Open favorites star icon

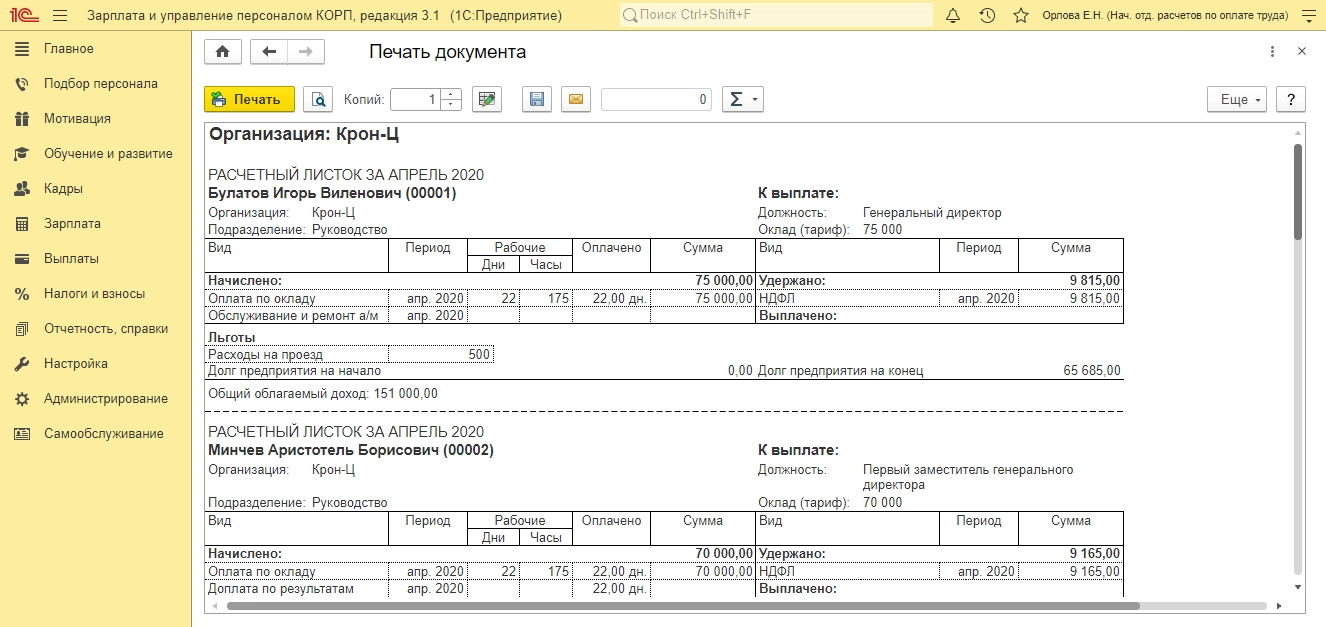pyautogui.click(x=1020, y=16)
